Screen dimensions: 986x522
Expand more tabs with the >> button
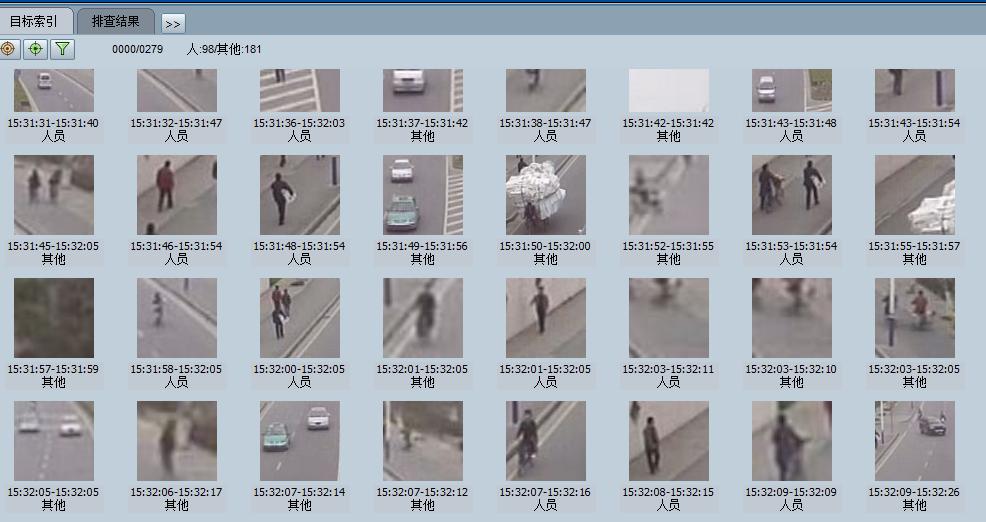tap(172, 23)
